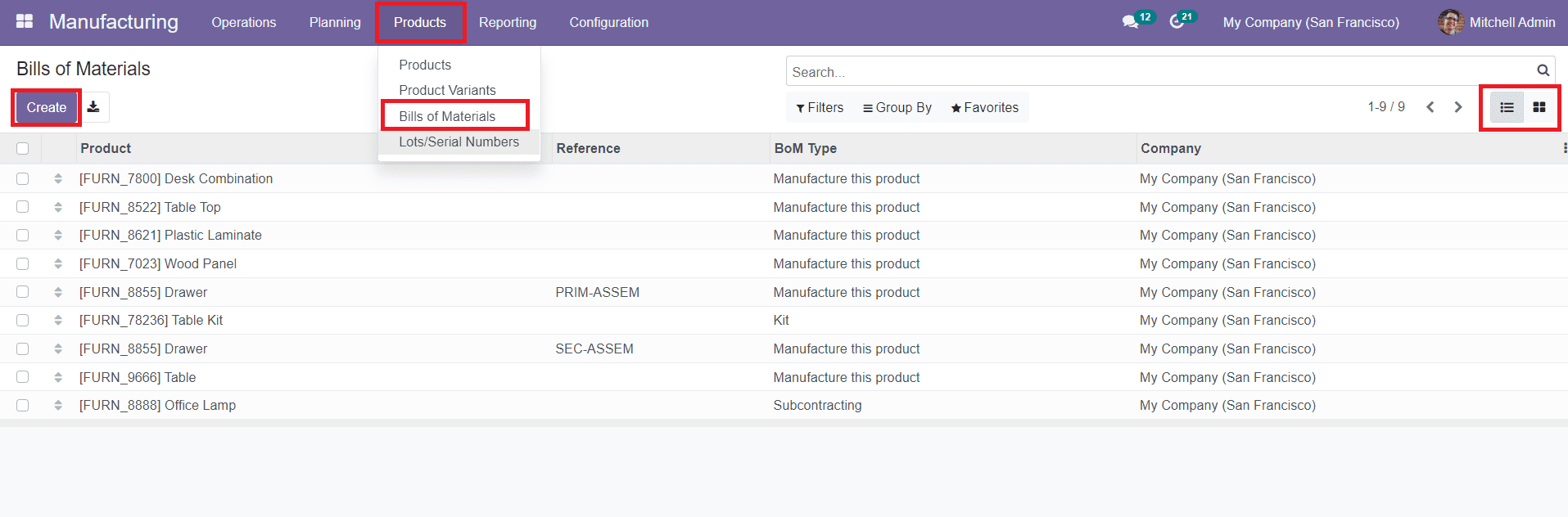Click the import records download icon
The width and height of the screenshot is (1568, 517).
point(93,107)
